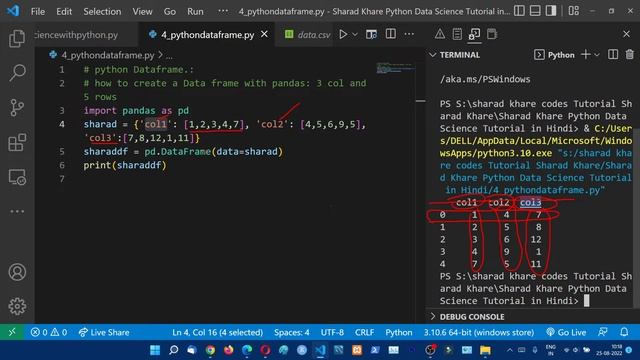Open notifications bell
This screenshot has height=360, width=640.
coord(624,332)
